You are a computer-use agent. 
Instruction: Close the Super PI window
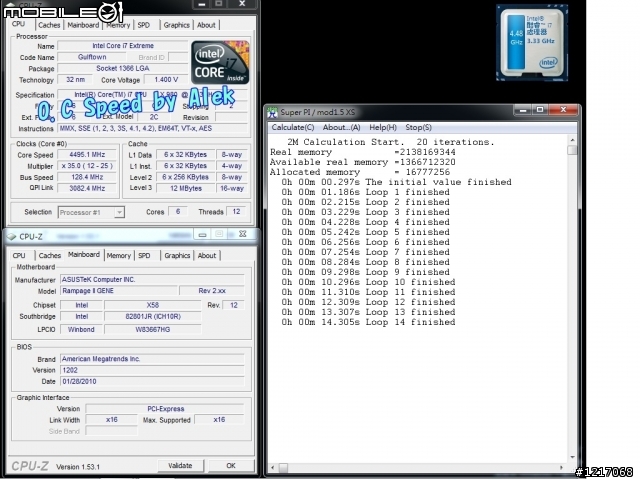tap(563, 110)
